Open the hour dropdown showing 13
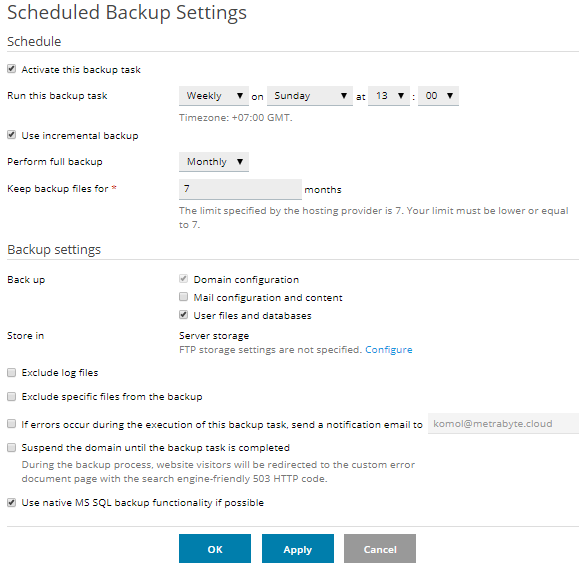The height and width of the screenshot is (571, 579). click(389, 96)
